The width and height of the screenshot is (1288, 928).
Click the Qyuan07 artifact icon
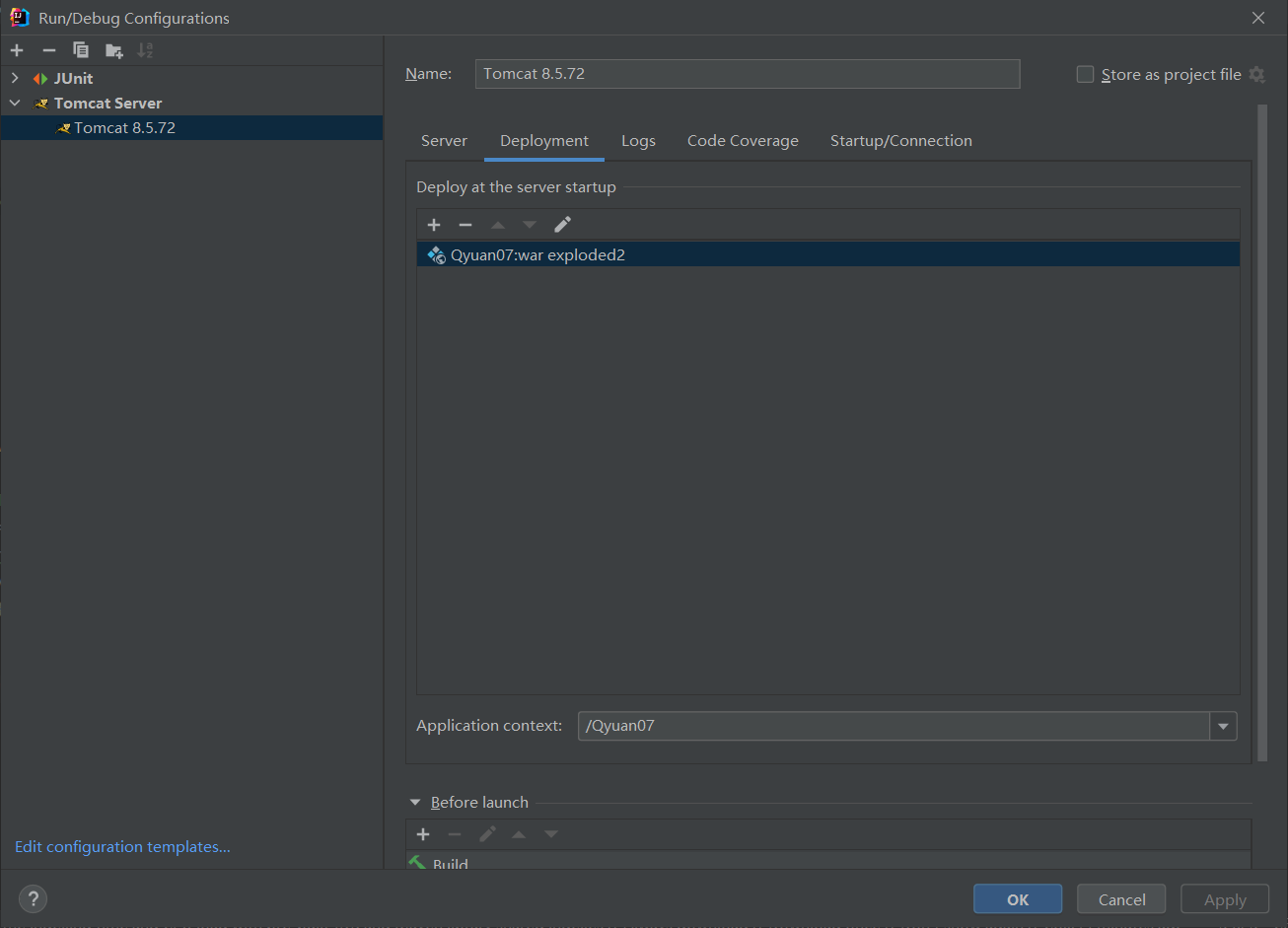(436, 255)
